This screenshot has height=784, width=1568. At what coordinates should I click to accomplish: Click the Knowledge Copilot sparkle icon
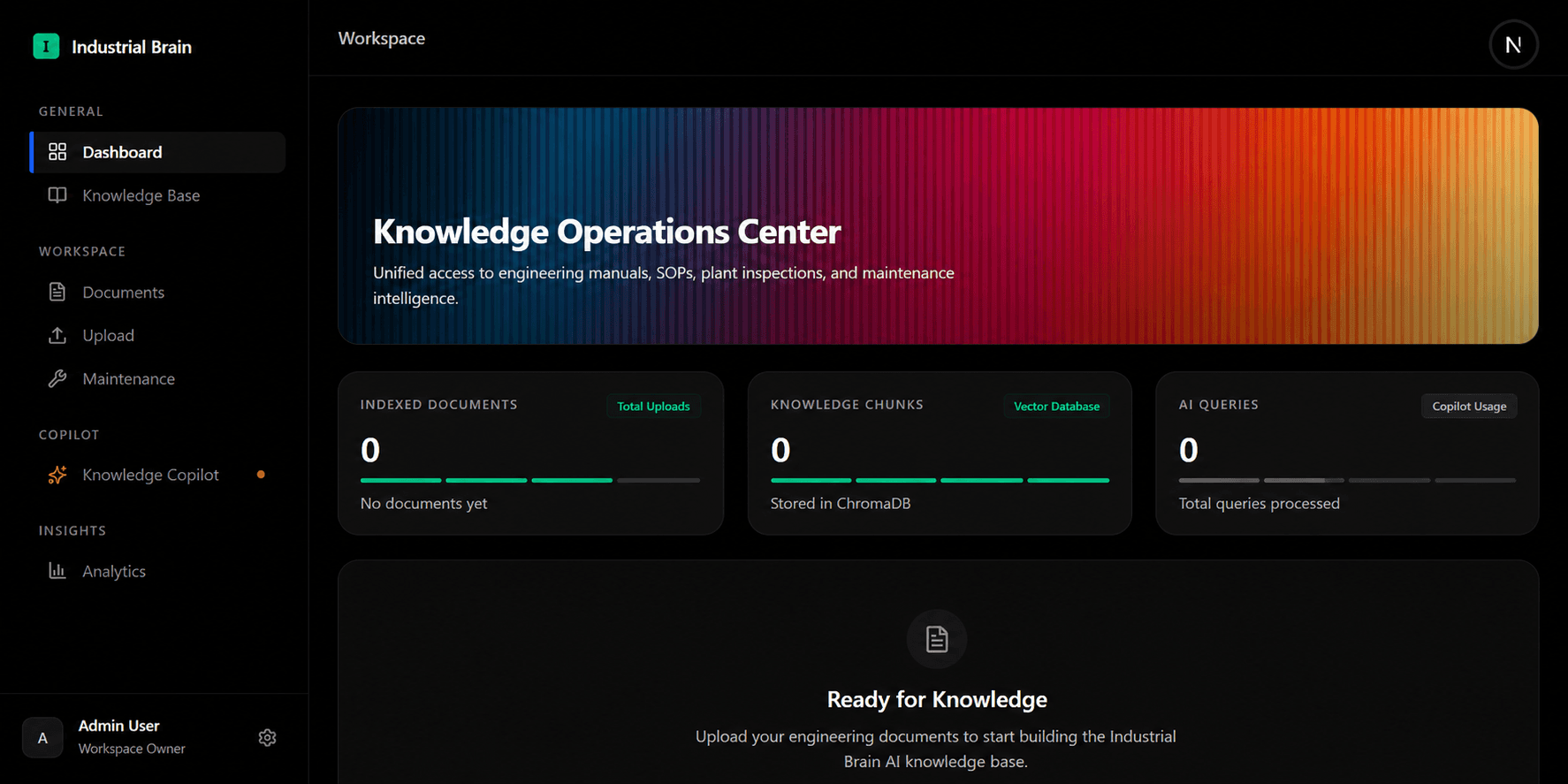point(57,475)
